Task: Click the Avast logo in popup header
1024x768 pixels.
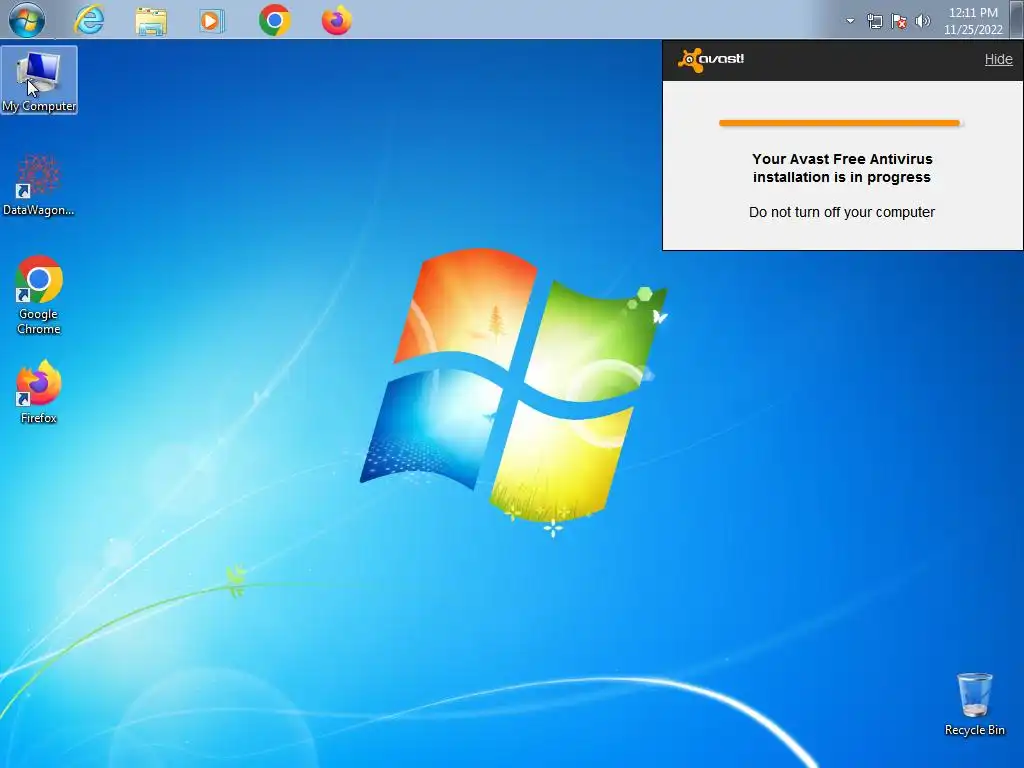Action: 711,59
